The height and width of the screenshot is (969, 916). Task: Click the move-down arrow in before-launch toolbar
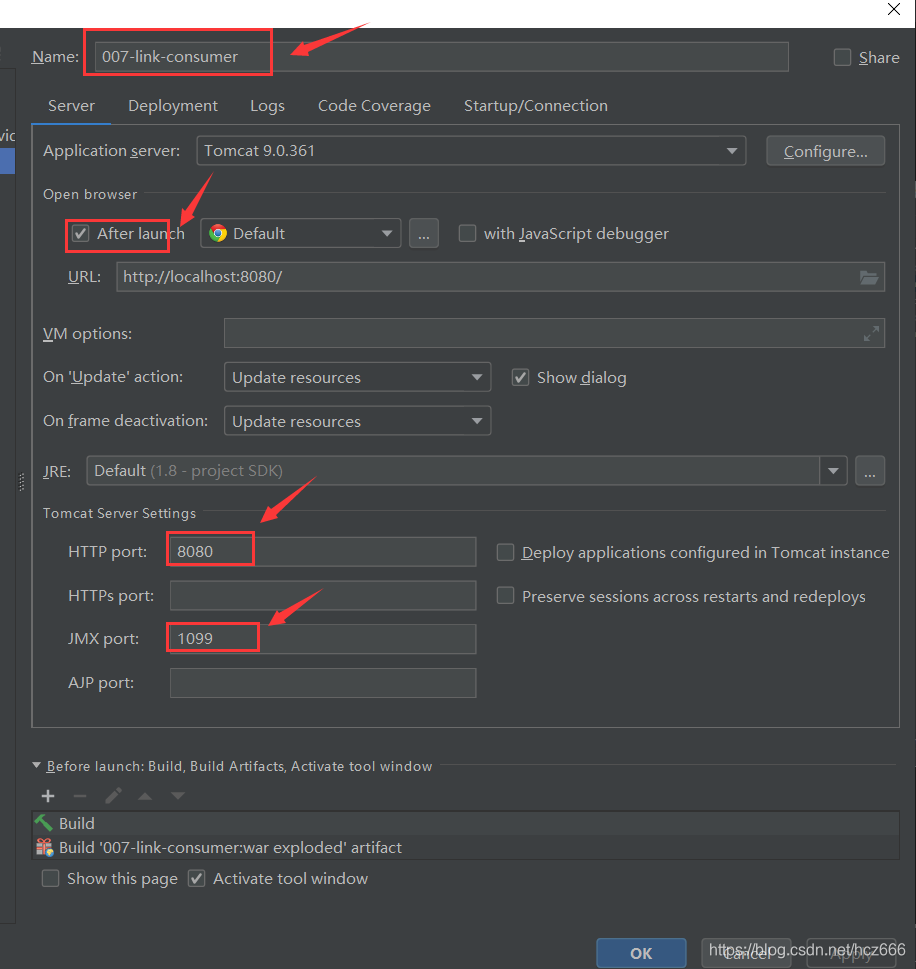(178, 796)
